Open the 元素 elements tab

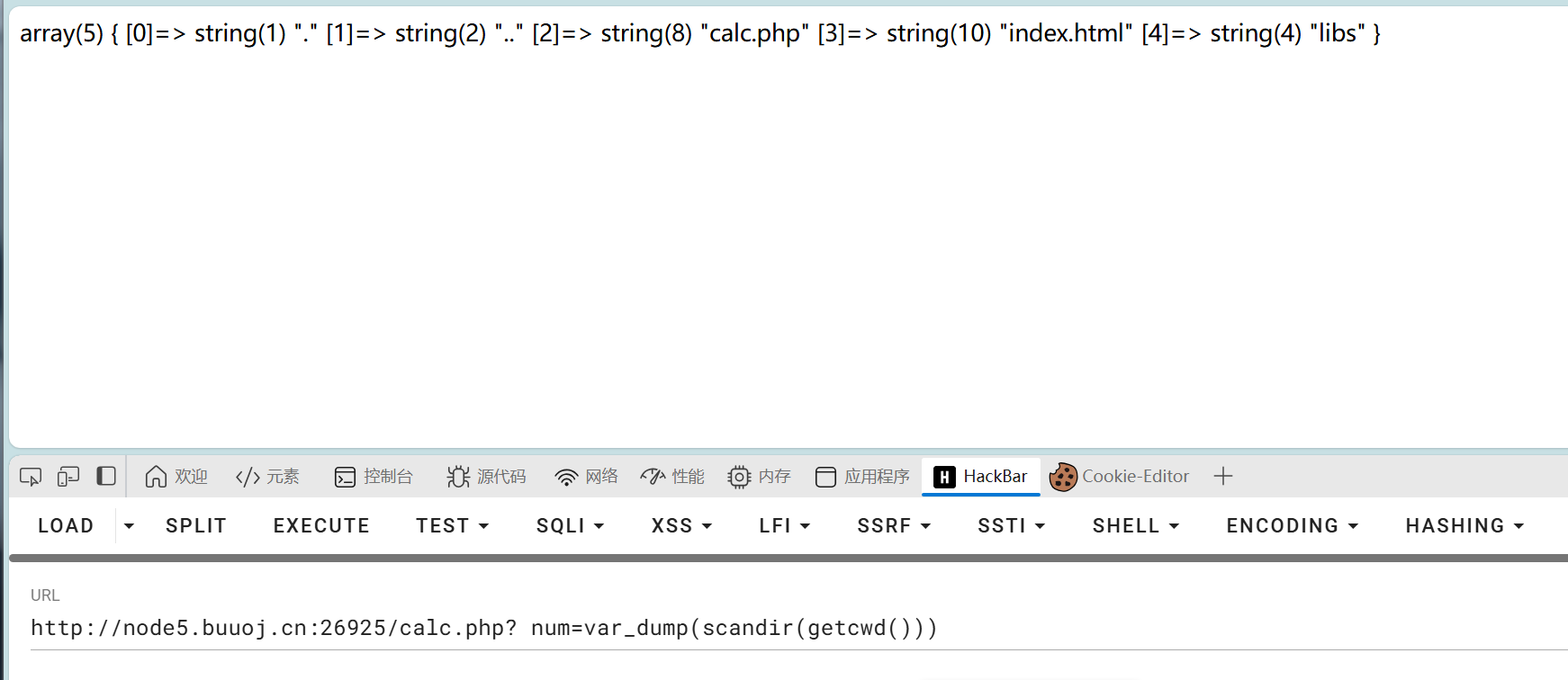pos(267,477)
